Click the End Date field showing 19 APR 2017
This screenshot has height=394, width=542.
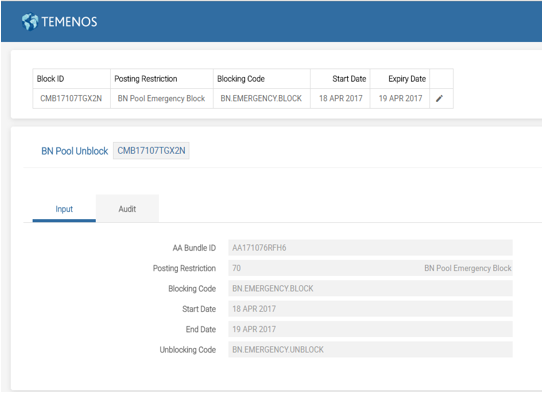pyautogui.click(x=370, y=329)
